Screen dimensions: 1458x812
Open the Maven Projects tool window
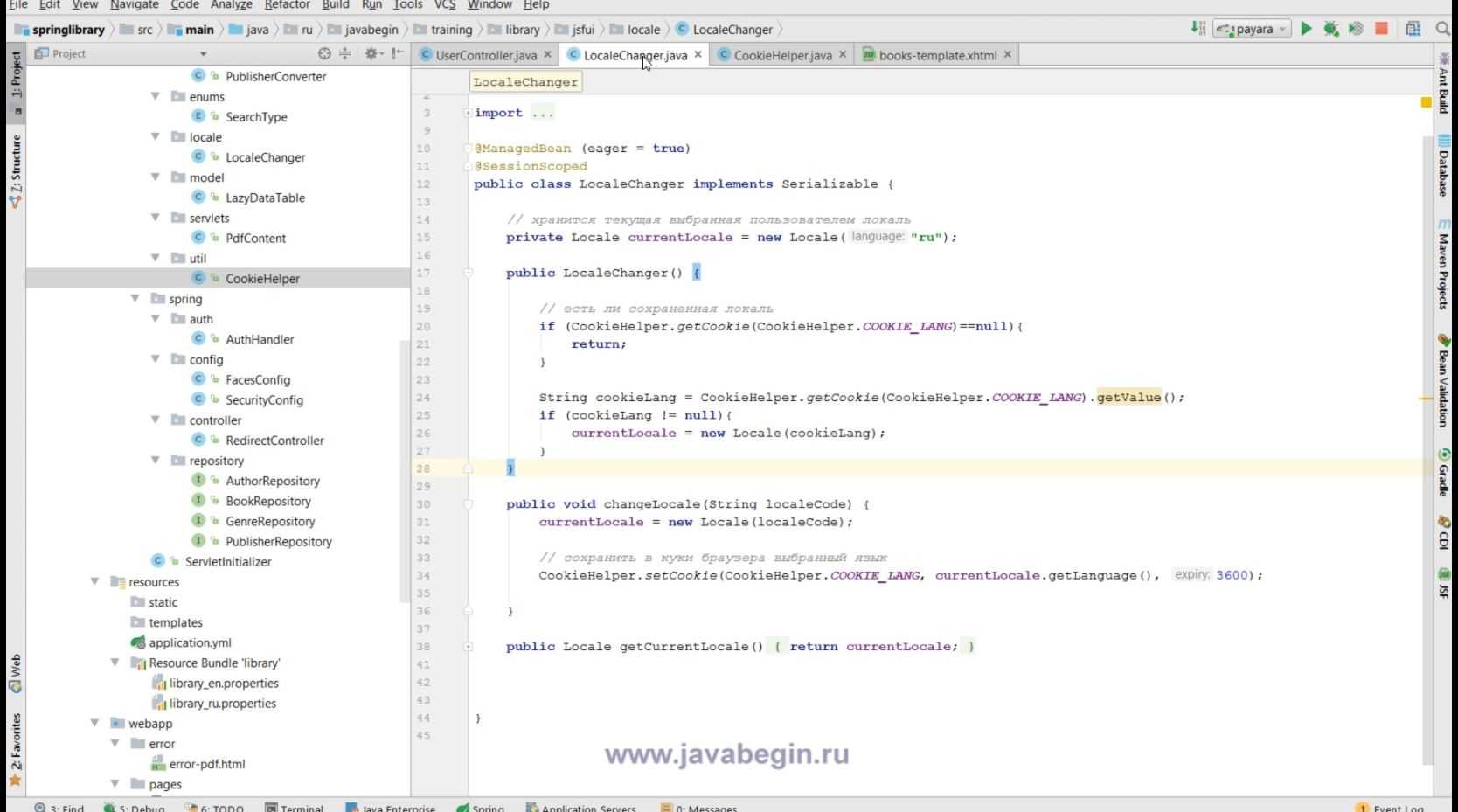tap(1444, 264)
